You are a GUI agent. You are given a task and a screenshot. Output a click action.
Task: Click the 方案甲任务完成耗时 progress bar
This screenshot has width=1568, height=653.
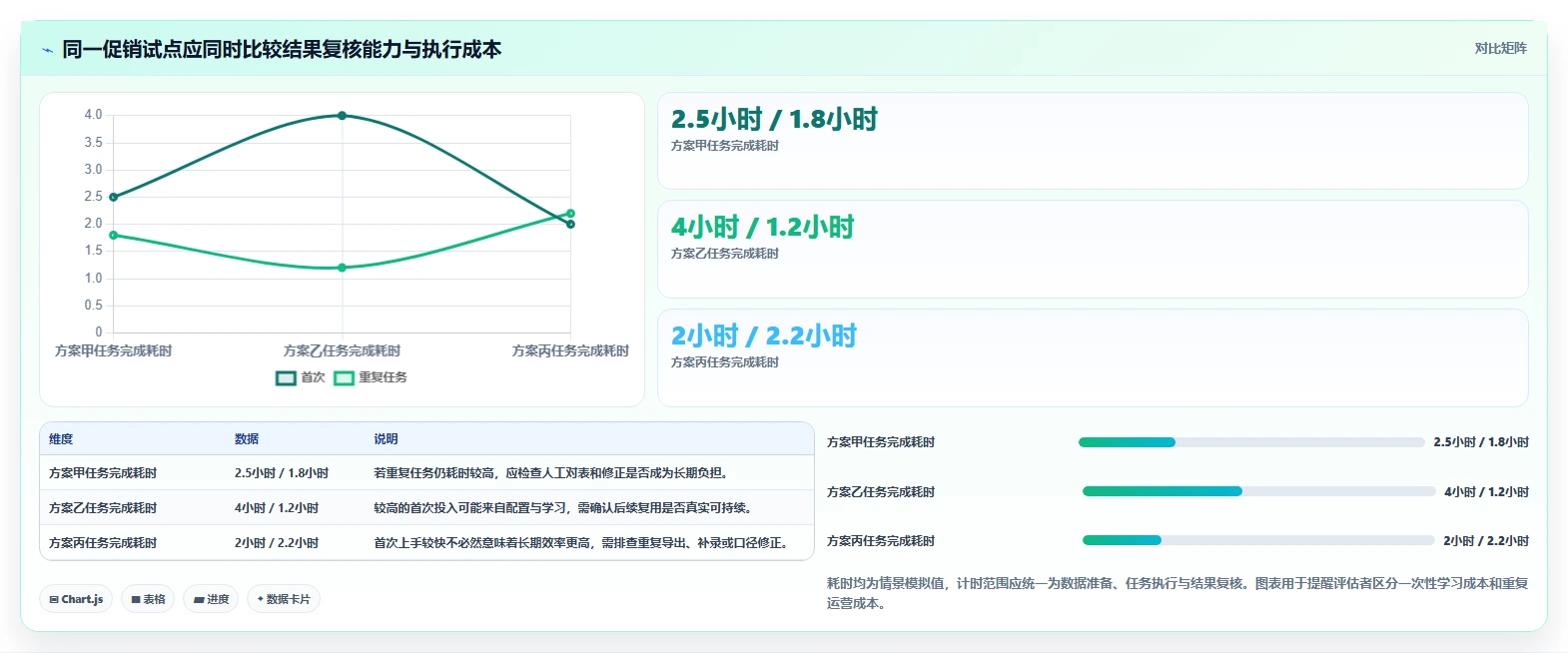click(x=1251, y=442)
